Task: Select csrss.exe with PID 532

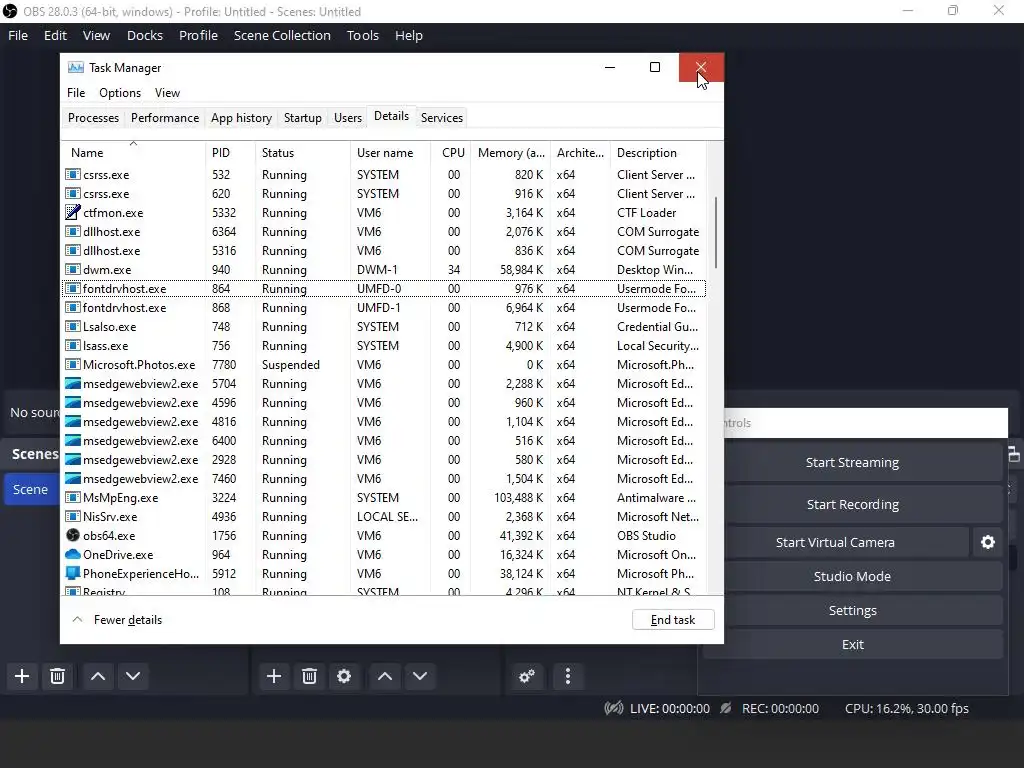Action: [384, 174]
